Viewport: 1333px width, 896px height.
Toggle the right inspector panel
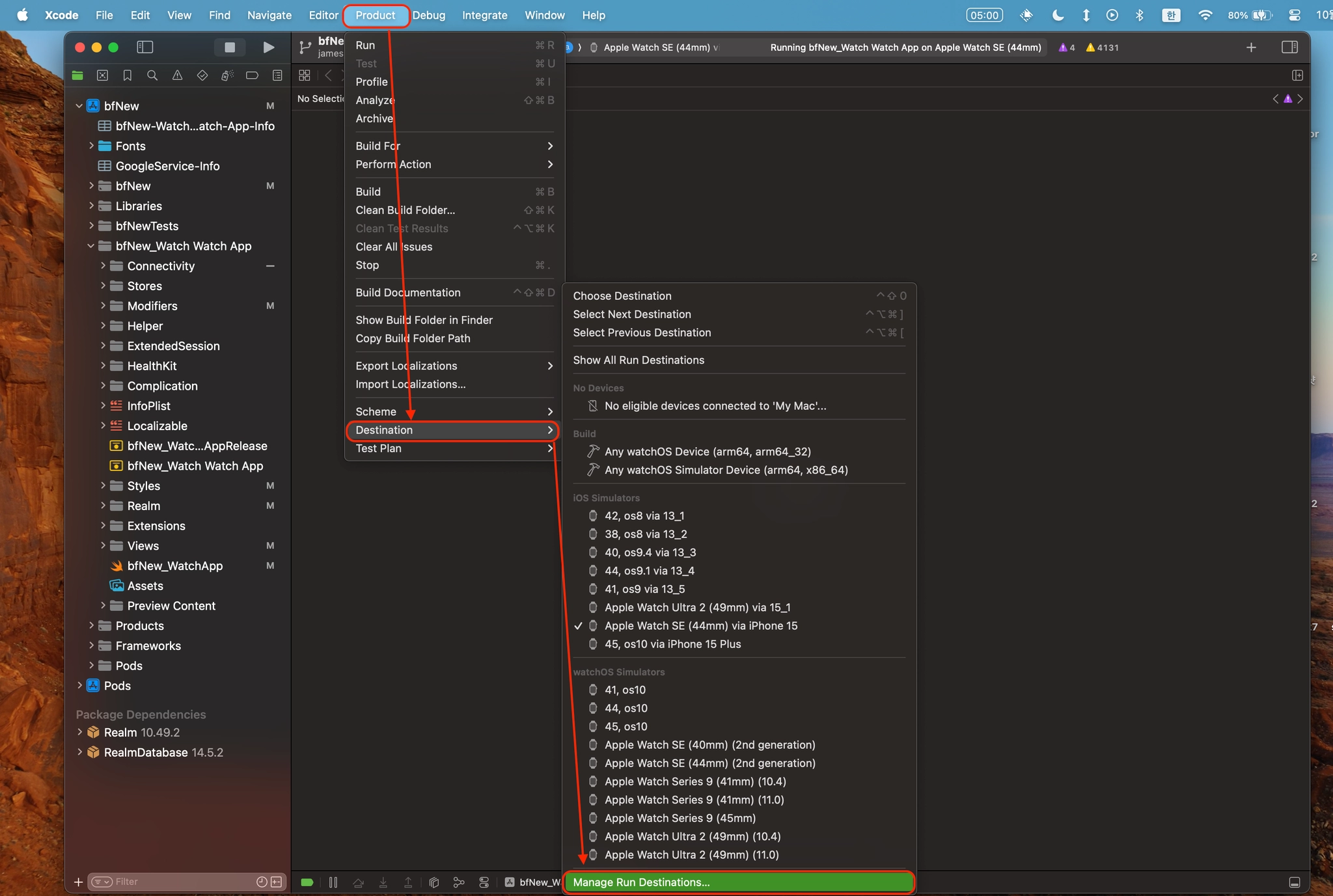click(x=1289, y=47)
